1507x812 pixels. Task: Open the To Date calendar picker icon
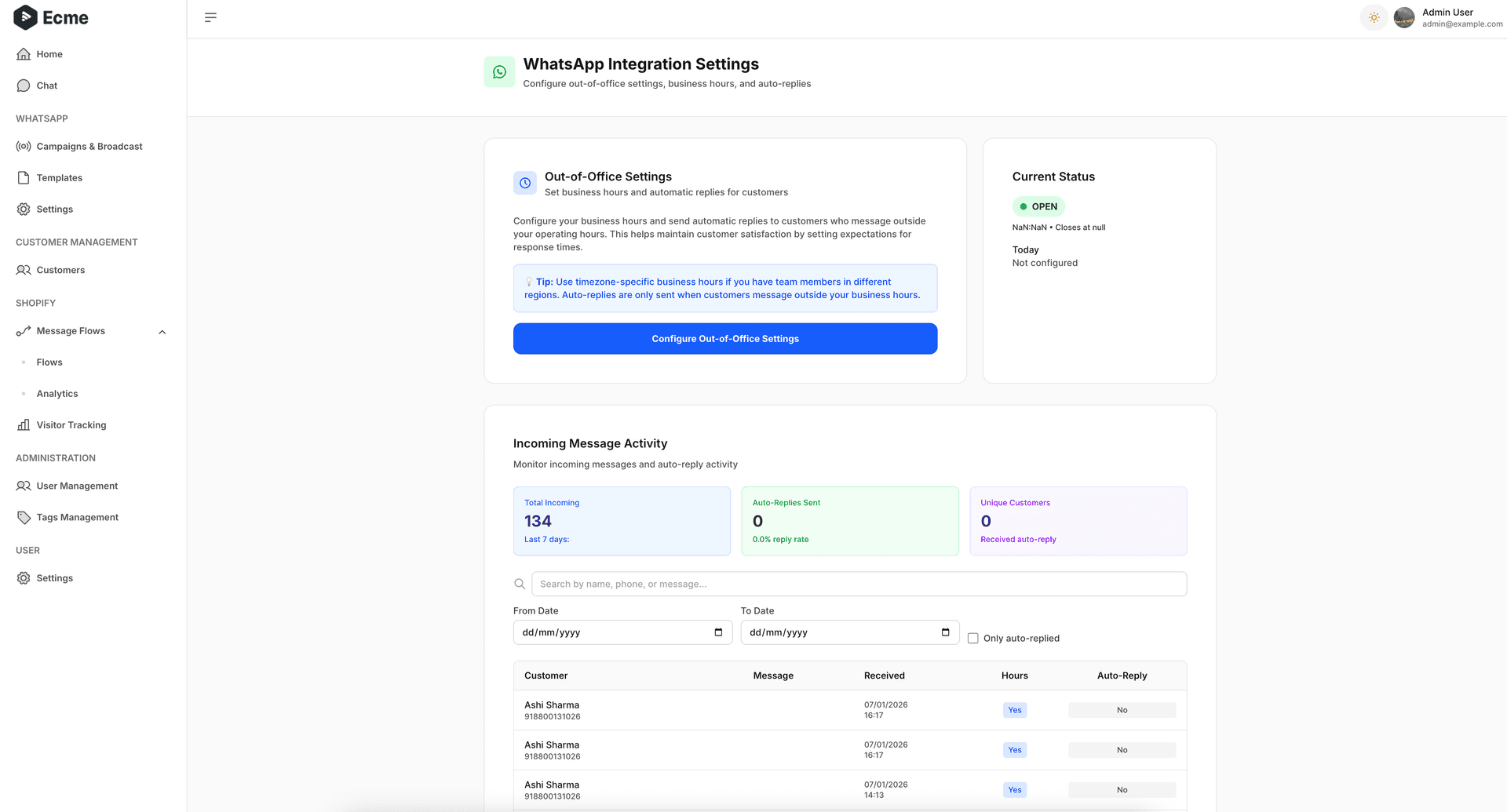tap(945, 632)
